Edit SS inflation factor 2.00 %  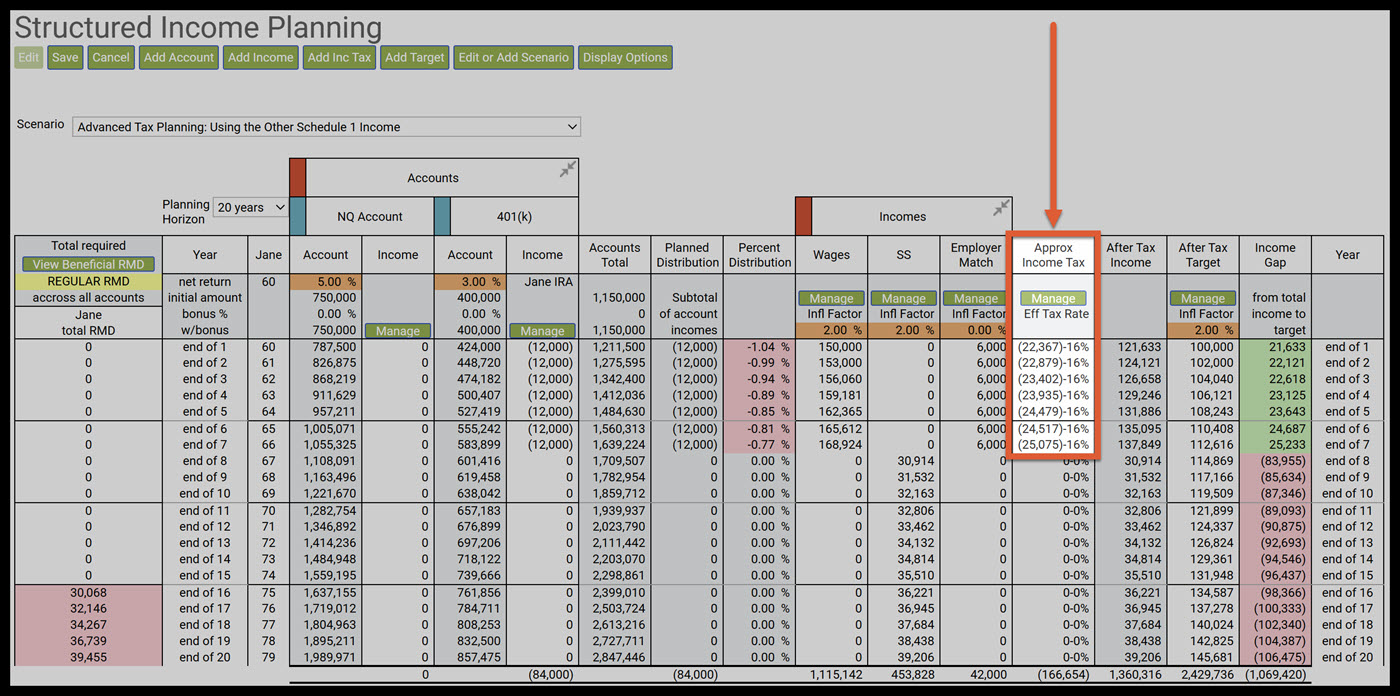click(x=904, y=330)
